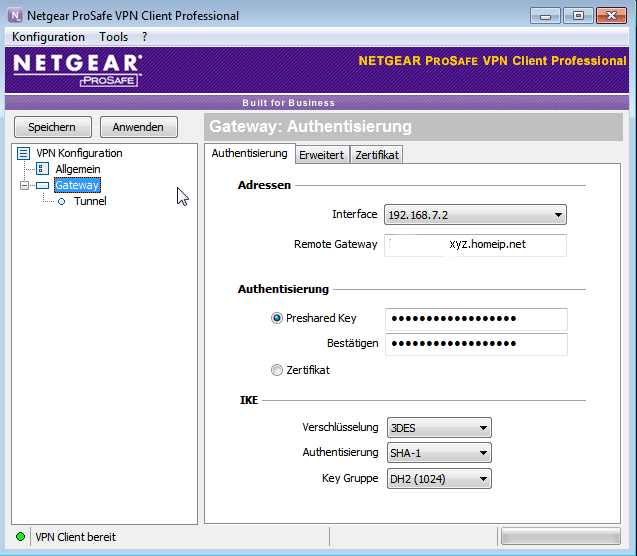The image size is (637, 556).
Task: Click the 'Built for Business' banner text
Action: (x=288, y=103)
